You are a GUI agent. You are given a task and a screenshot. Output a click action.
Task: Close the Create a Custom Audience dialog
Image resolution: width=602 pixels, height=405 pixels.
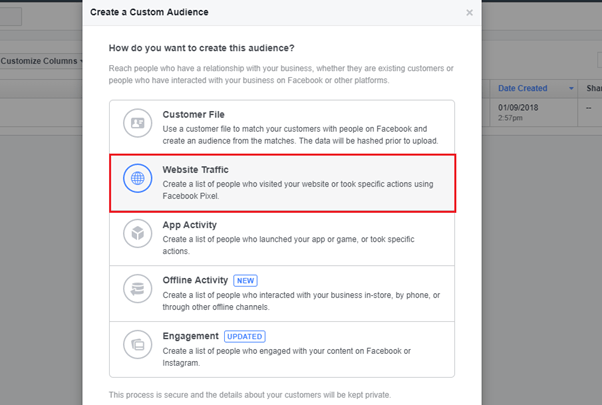[x=469, y=13]
